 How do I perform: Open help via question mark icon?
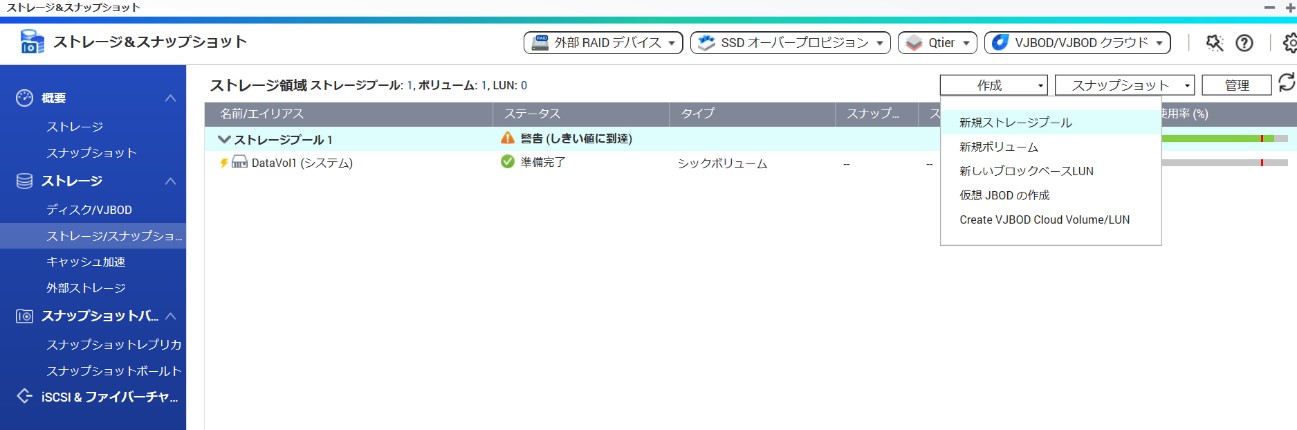click(x=1244, y=43)
